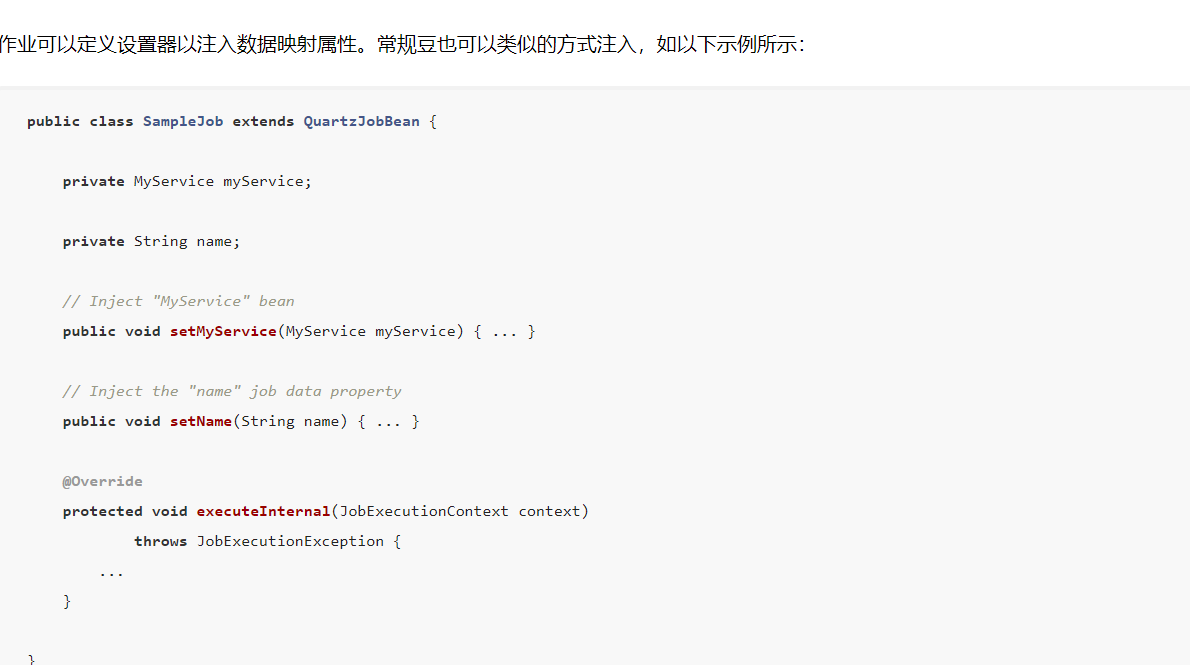Click the private MyService myService field line
1190x665 pixels.
tap(187, 181)
